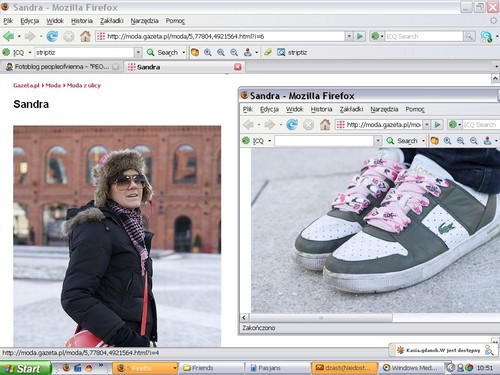The width and height of the screenshot is (500, 375).
Task: Click the striptiz ICQ toolbar search field
Action: [x=84, y=52]
